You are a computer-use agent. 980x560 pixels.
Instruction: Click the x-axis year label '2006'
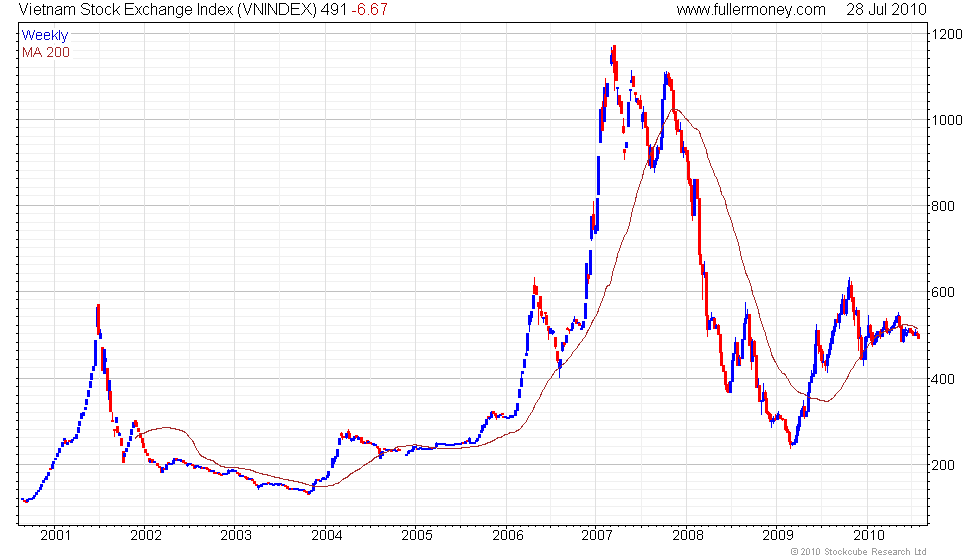(x=507, y=535)
